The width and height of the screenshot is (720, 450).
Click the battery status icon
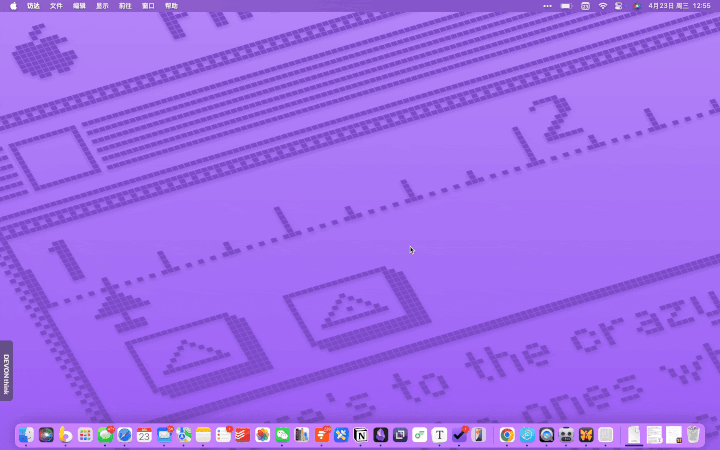[566, 6]
